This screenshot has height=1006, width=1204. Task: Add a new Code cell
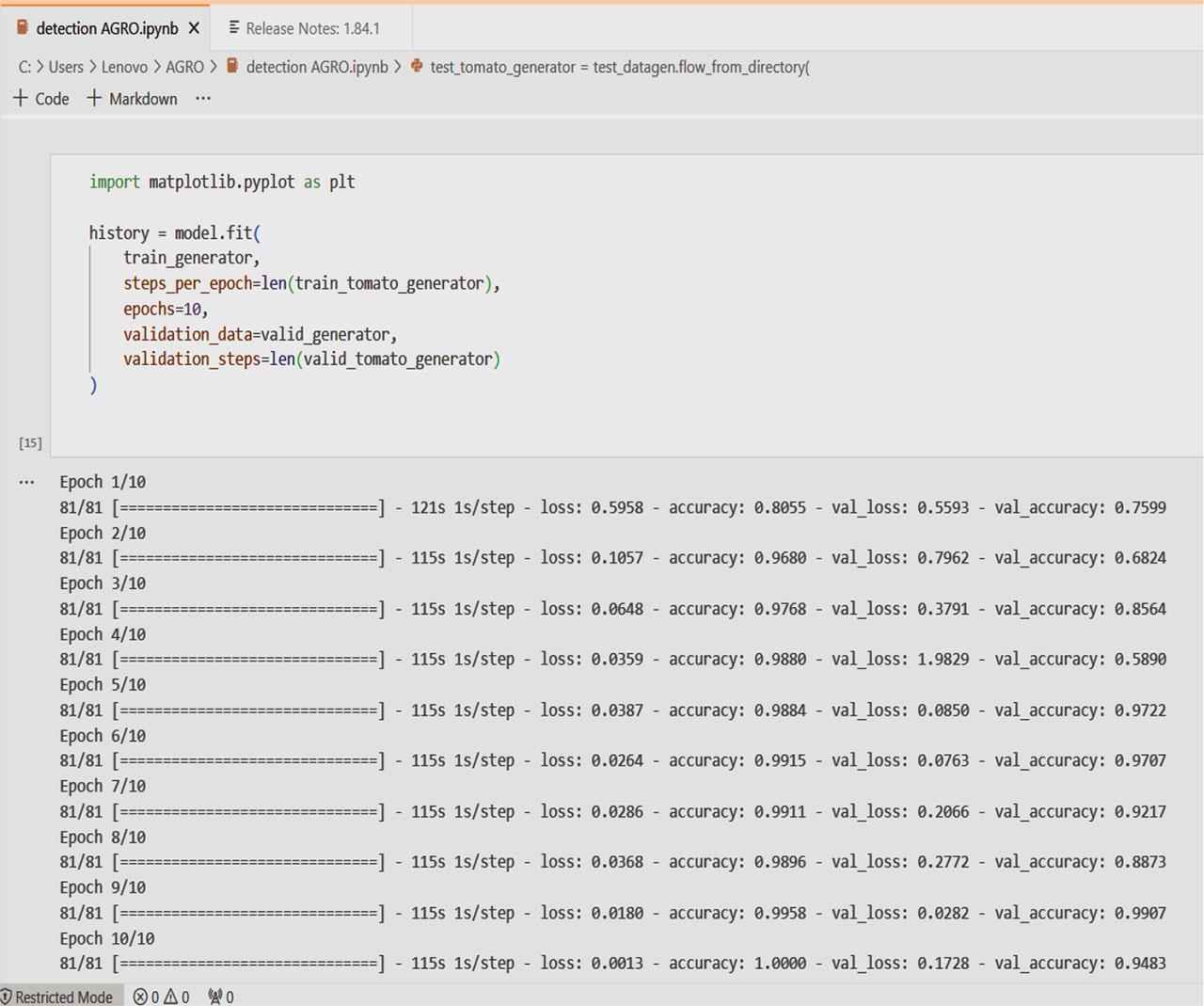(41, 99)
